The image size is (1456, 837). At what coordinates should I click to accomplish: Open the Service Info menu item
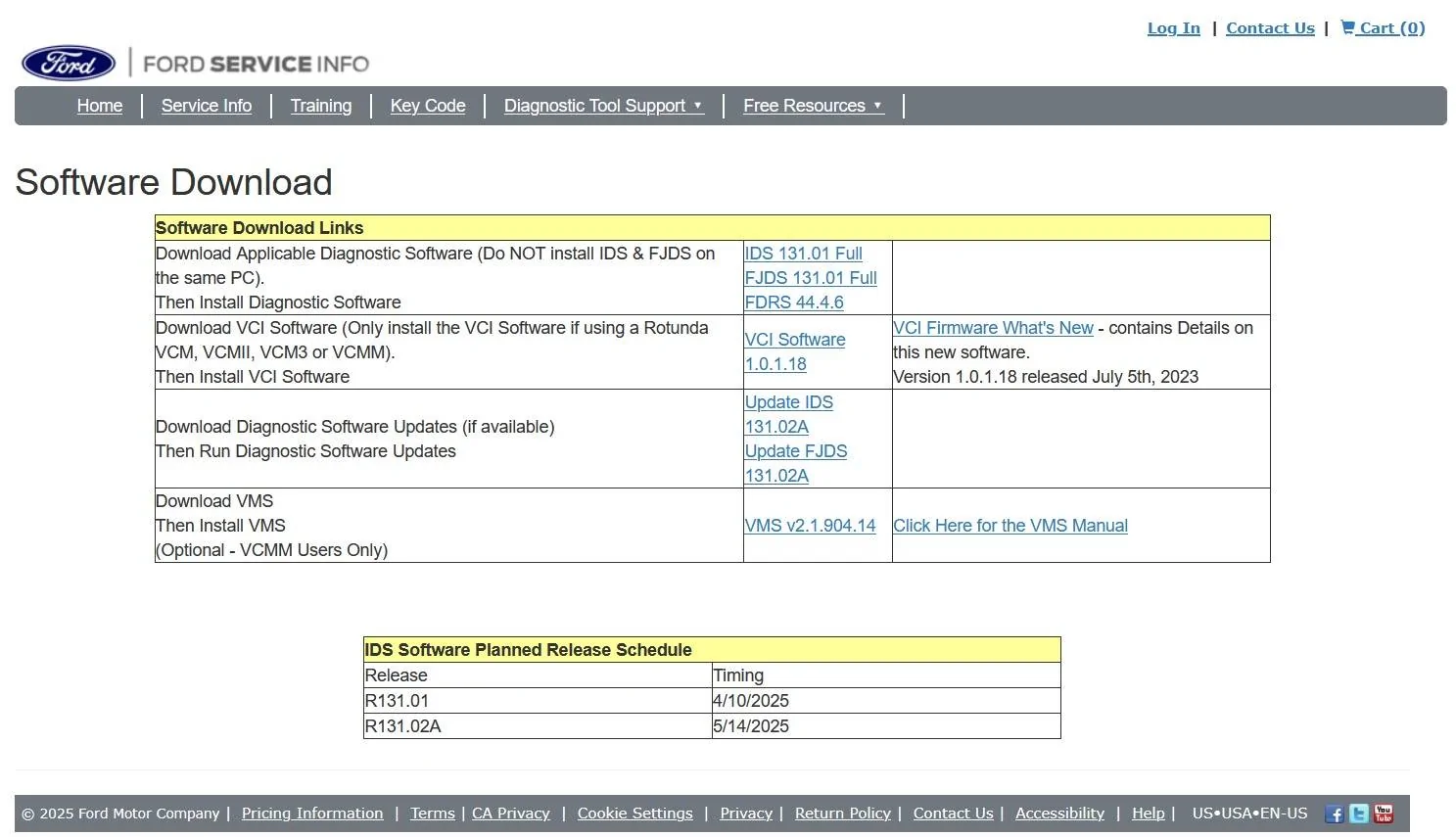207,106
